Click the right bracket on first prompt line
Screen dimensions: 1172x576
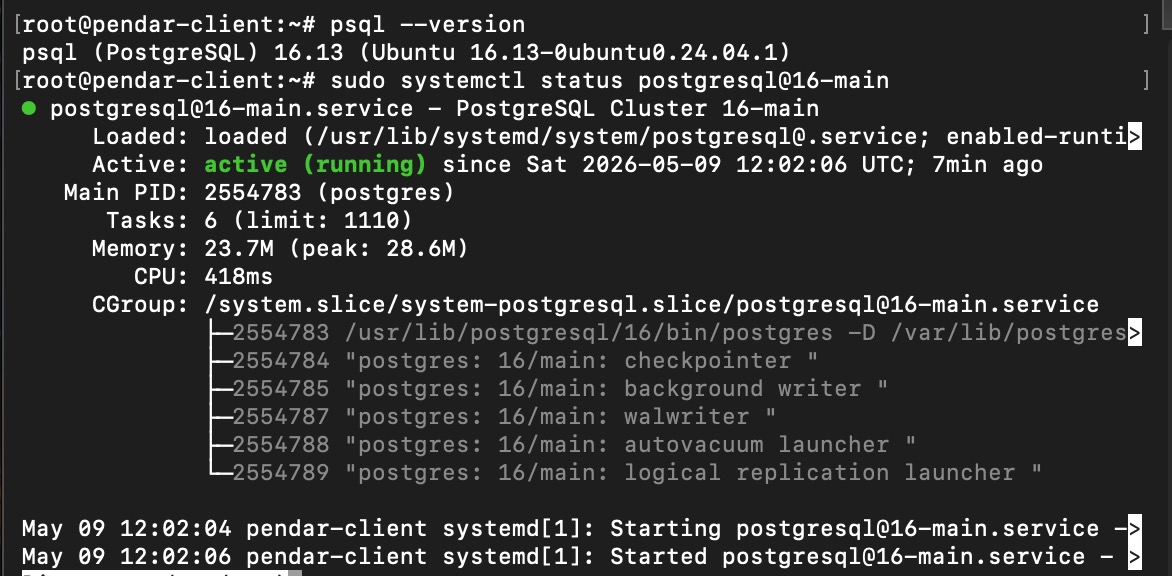[x=1147, y=25]
